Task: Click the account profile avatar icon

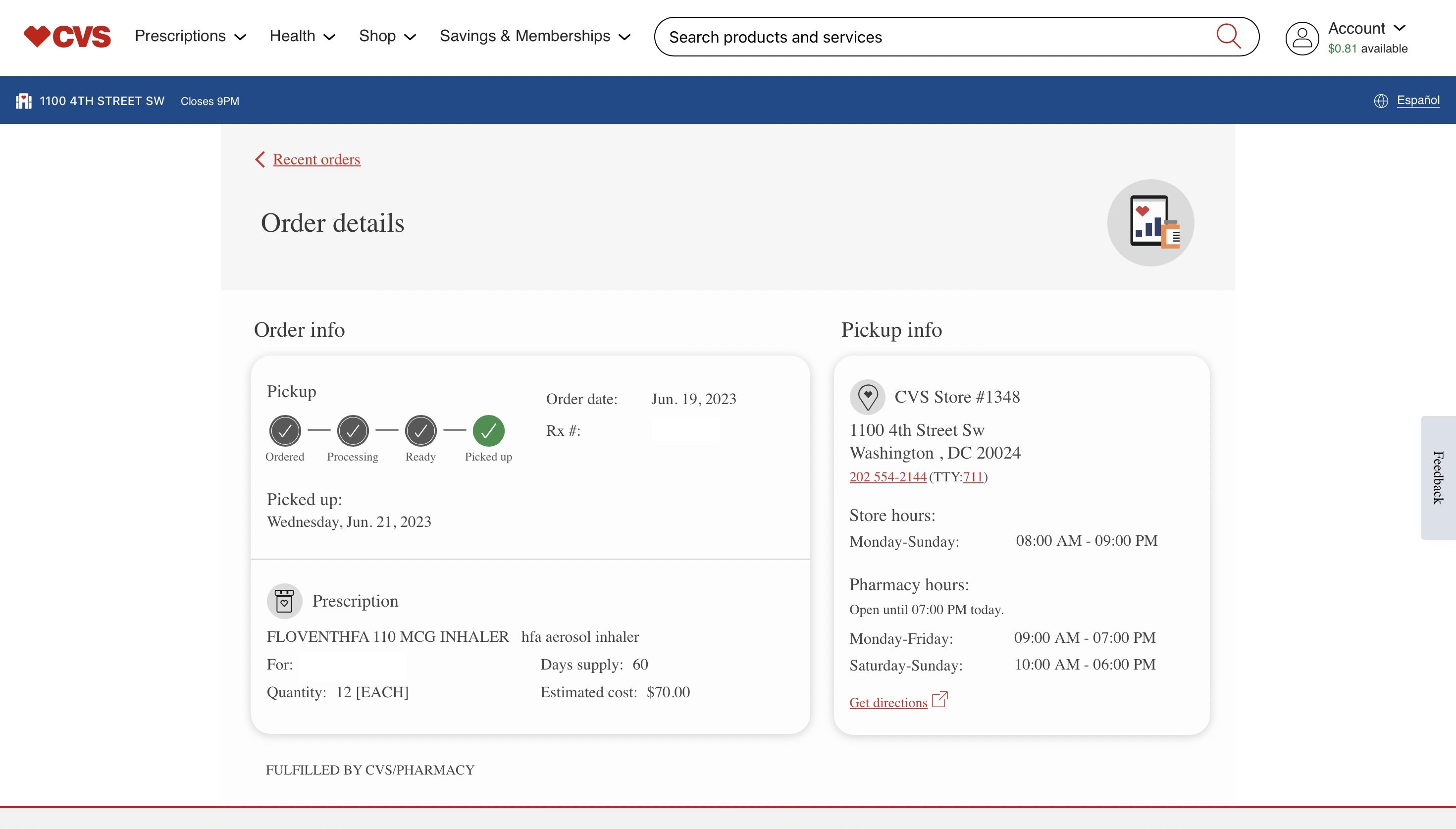Action: (1302, 38)
